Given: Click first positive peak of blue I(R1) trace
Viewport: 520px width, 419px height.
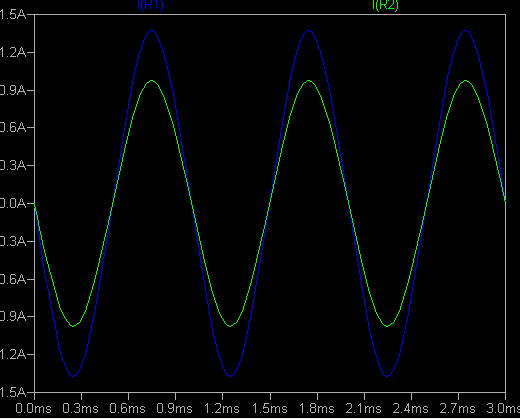Looking at the screenshot, I should [152, 30].
